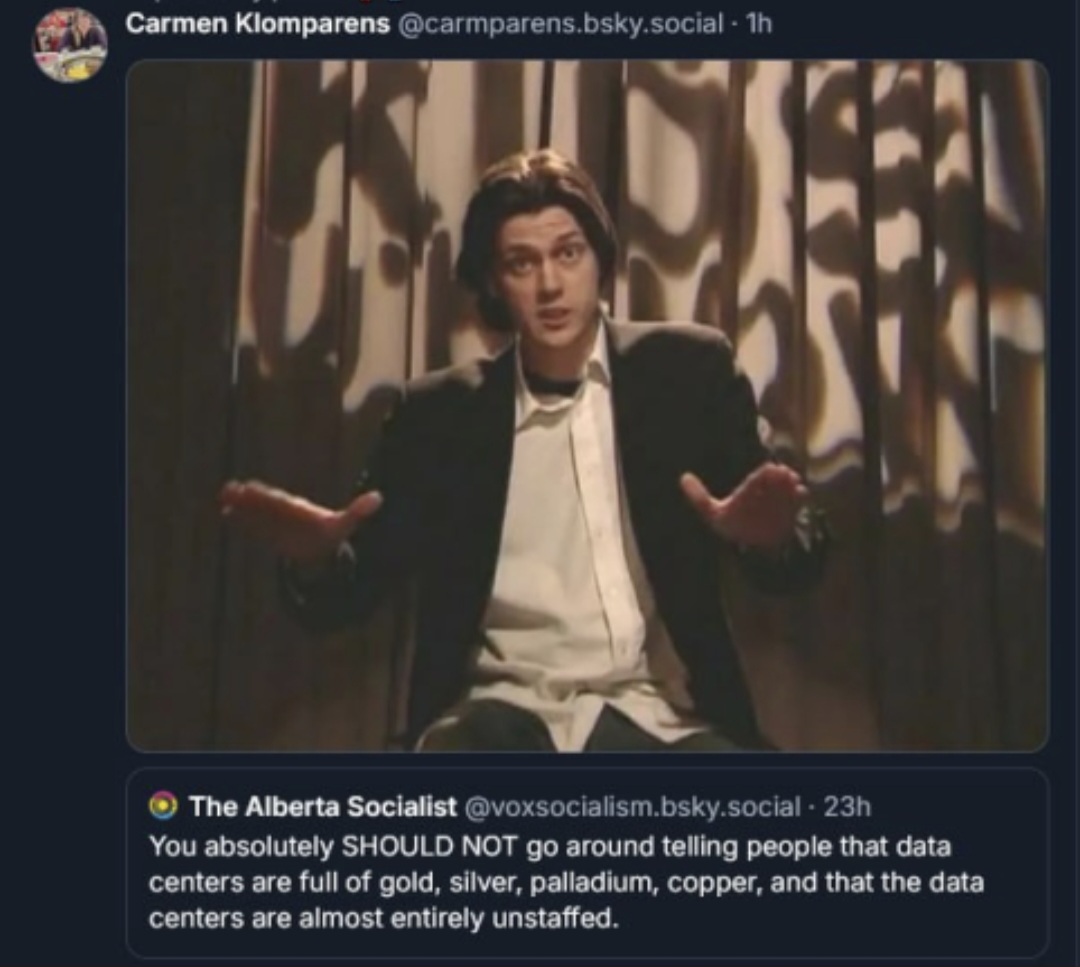The image size is (1080, 967).
Task: Click the Carmen Klomparens display name
Action: (x=258, y=24)
